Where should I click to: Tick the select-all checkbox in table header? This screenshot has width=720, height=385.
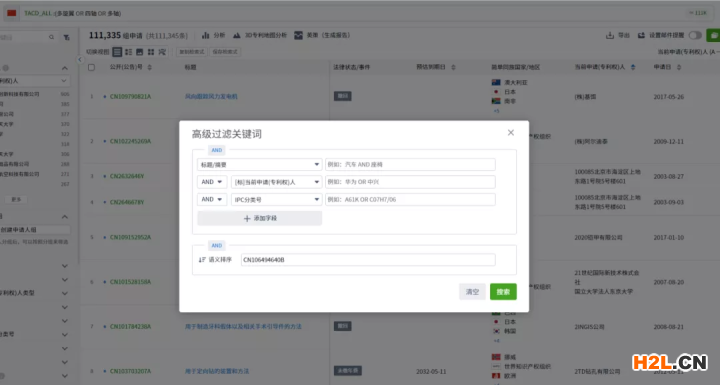tap(91, 68)
